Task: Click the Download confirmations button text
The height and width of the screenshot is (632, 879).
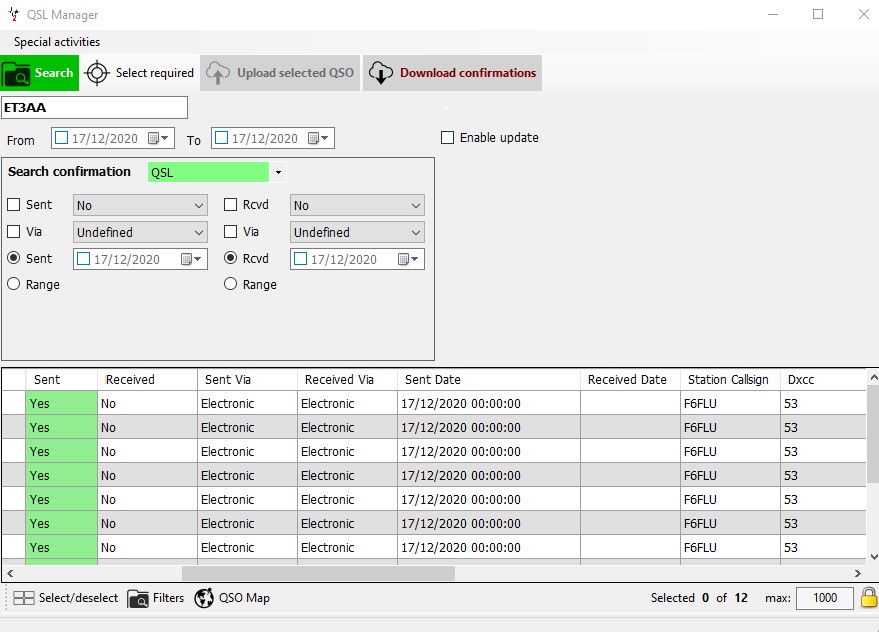Action: [x=468, y=73]
